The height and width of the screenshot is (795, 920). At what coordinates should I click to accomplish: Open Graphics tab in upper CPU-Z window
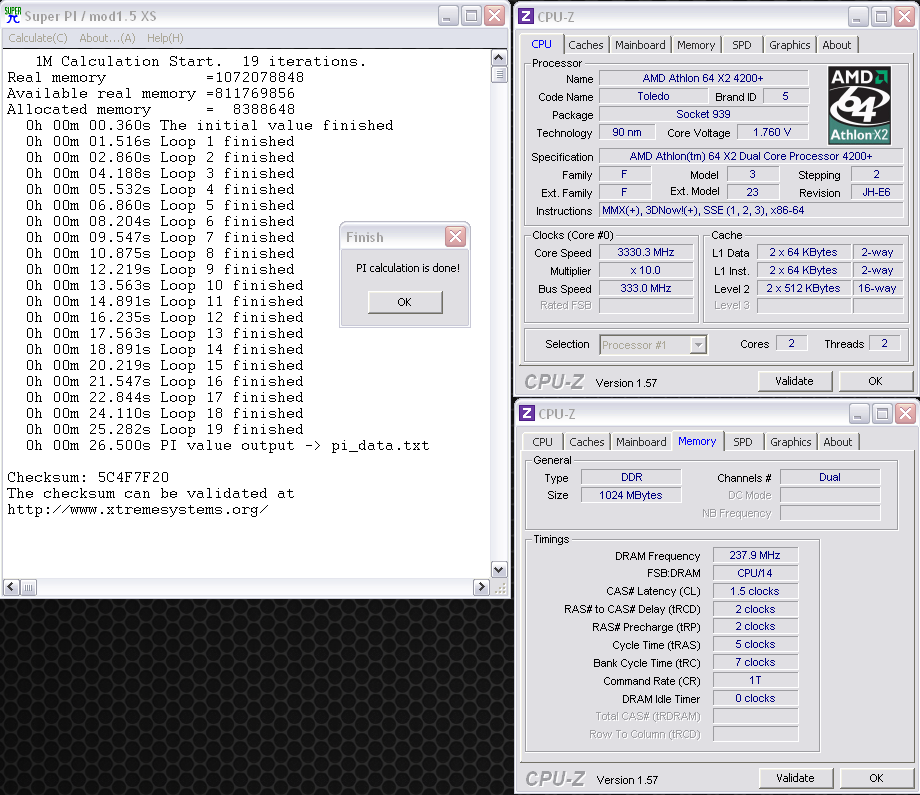[790, 45]
